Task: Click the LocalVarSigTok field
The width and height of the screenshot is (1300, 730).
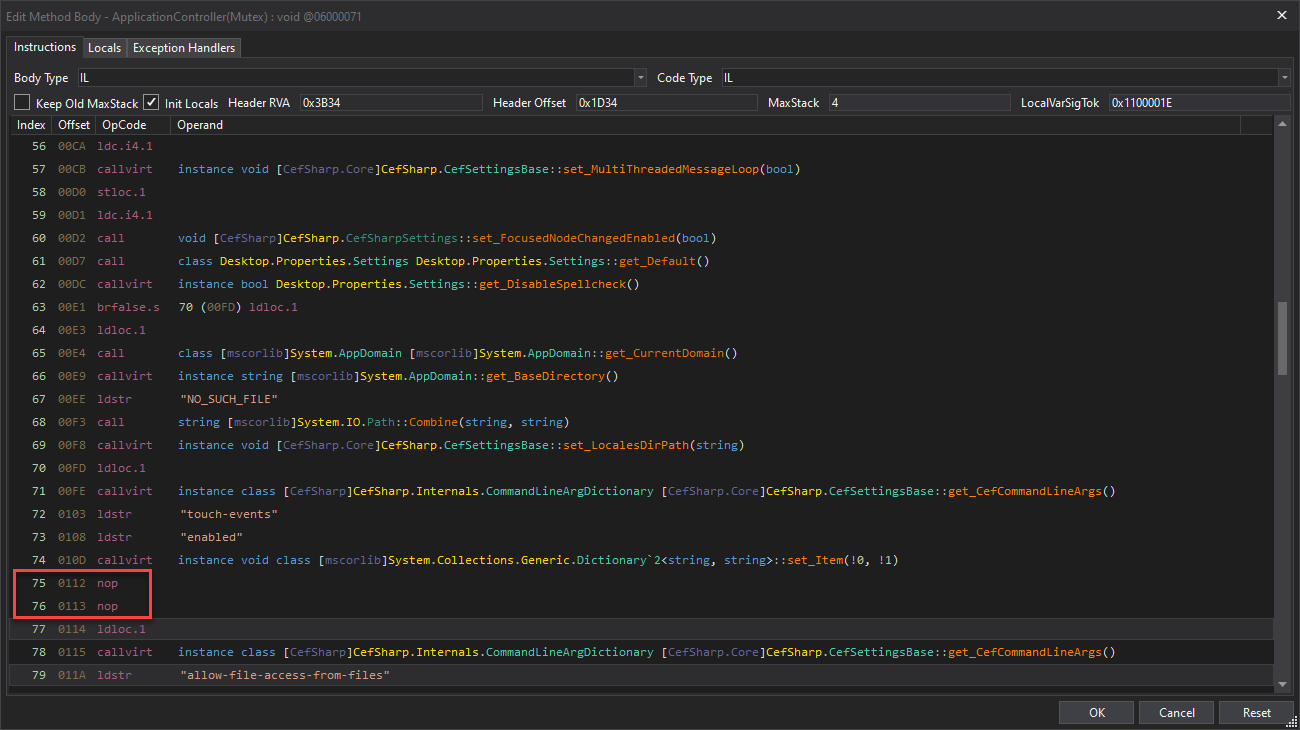Action: pos(1200,102)
